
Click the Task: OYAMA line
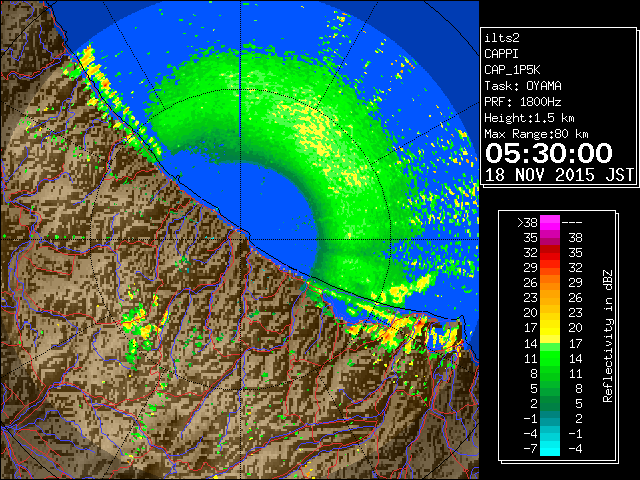point(523,86)
